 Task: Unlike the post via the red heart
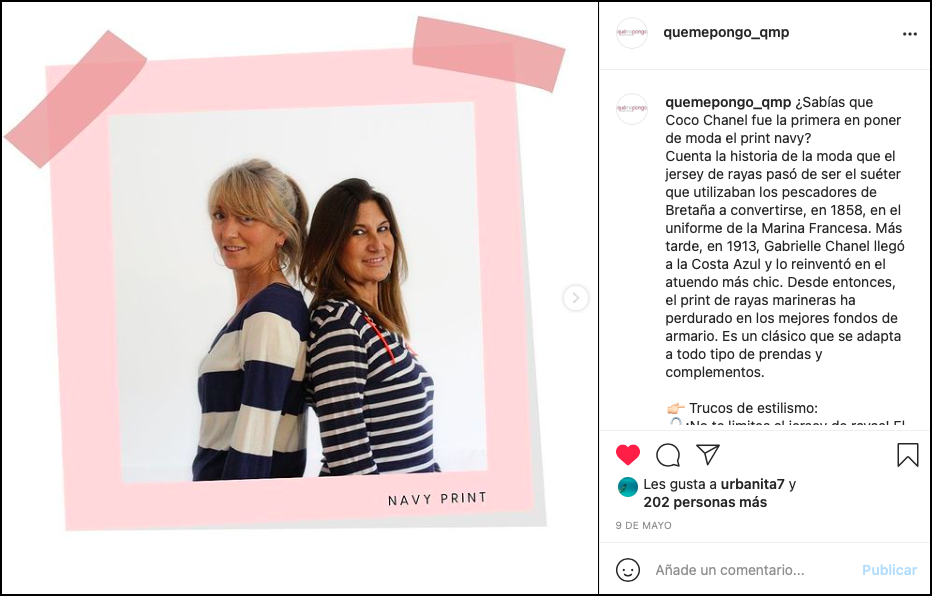click(628, 455)
